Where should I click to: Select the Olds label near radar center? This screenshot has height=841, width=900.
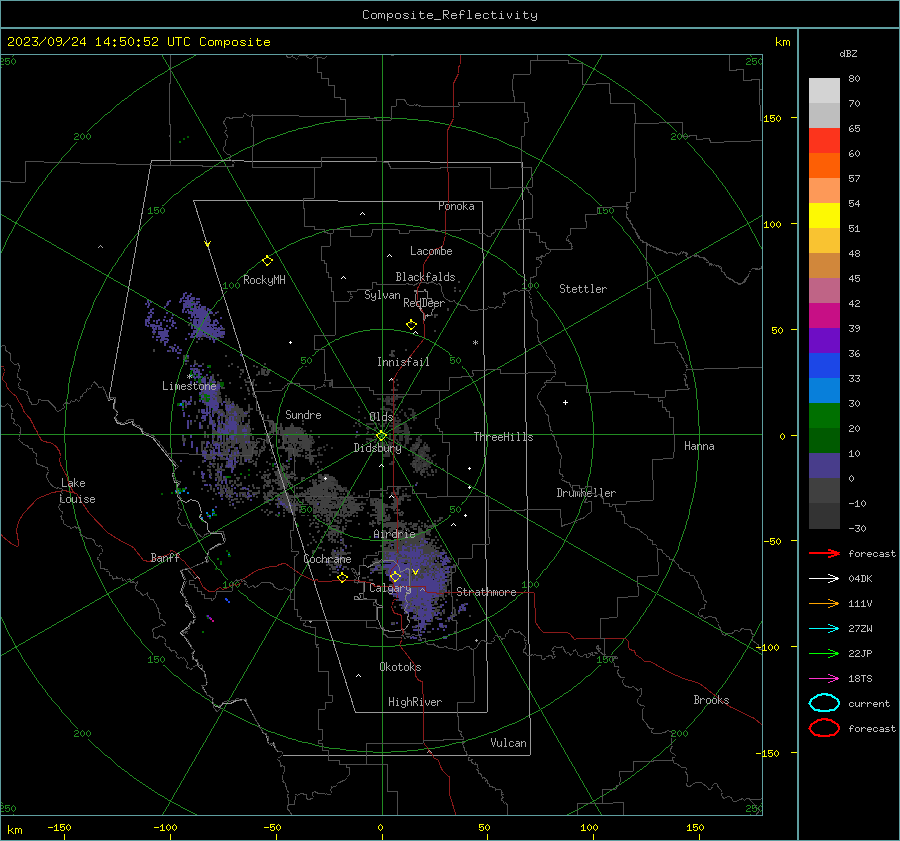381,417
